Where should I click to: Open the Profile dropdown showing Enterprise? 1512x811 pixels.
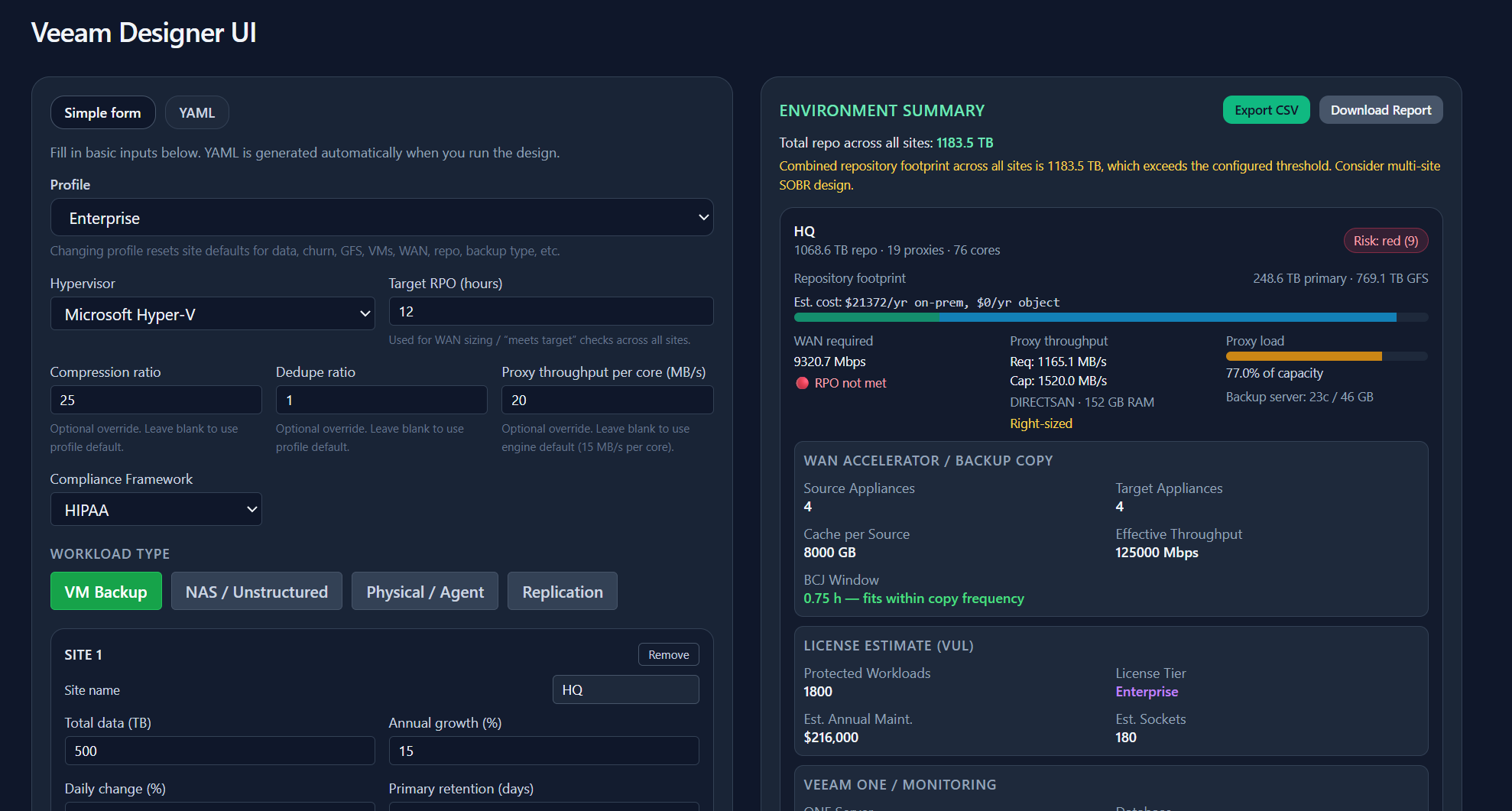coord(381,218)
